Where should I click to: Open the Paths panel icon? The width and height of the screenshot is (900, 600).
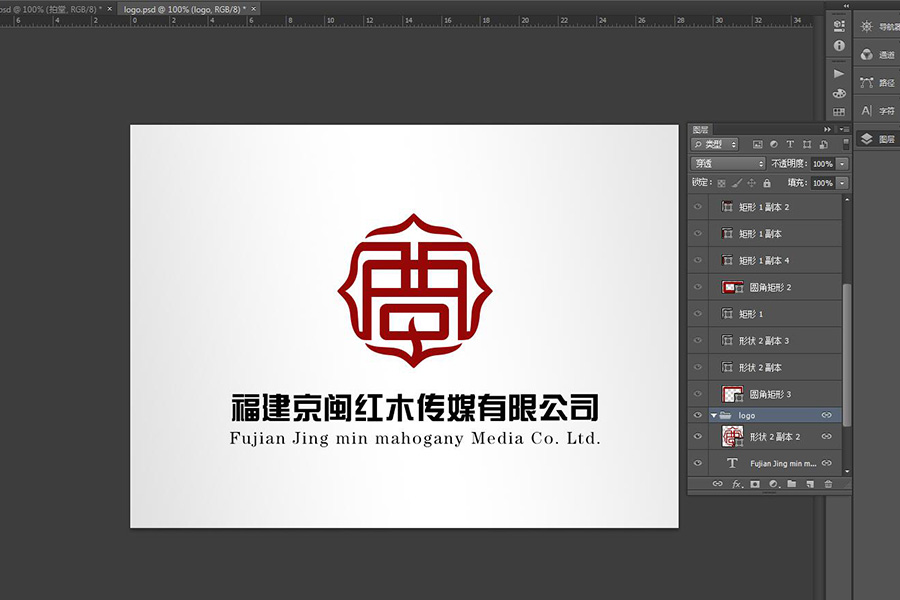pyautogui.click(x=866, y=83)
